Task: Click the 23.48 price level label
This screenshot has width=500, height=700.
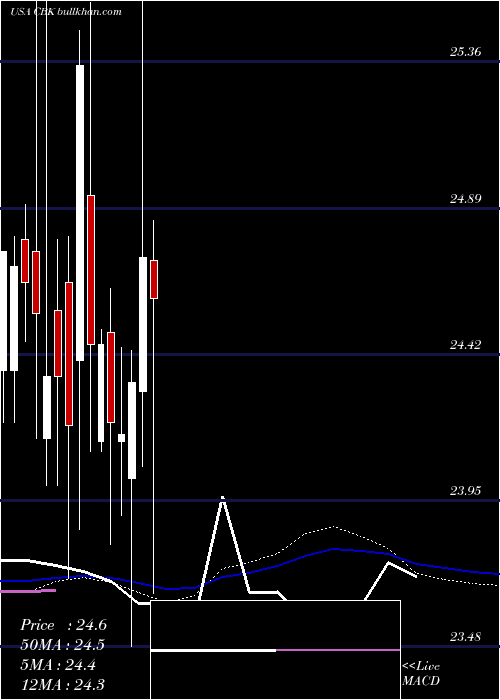Action: pyautogui.click(x=465, y=637)
